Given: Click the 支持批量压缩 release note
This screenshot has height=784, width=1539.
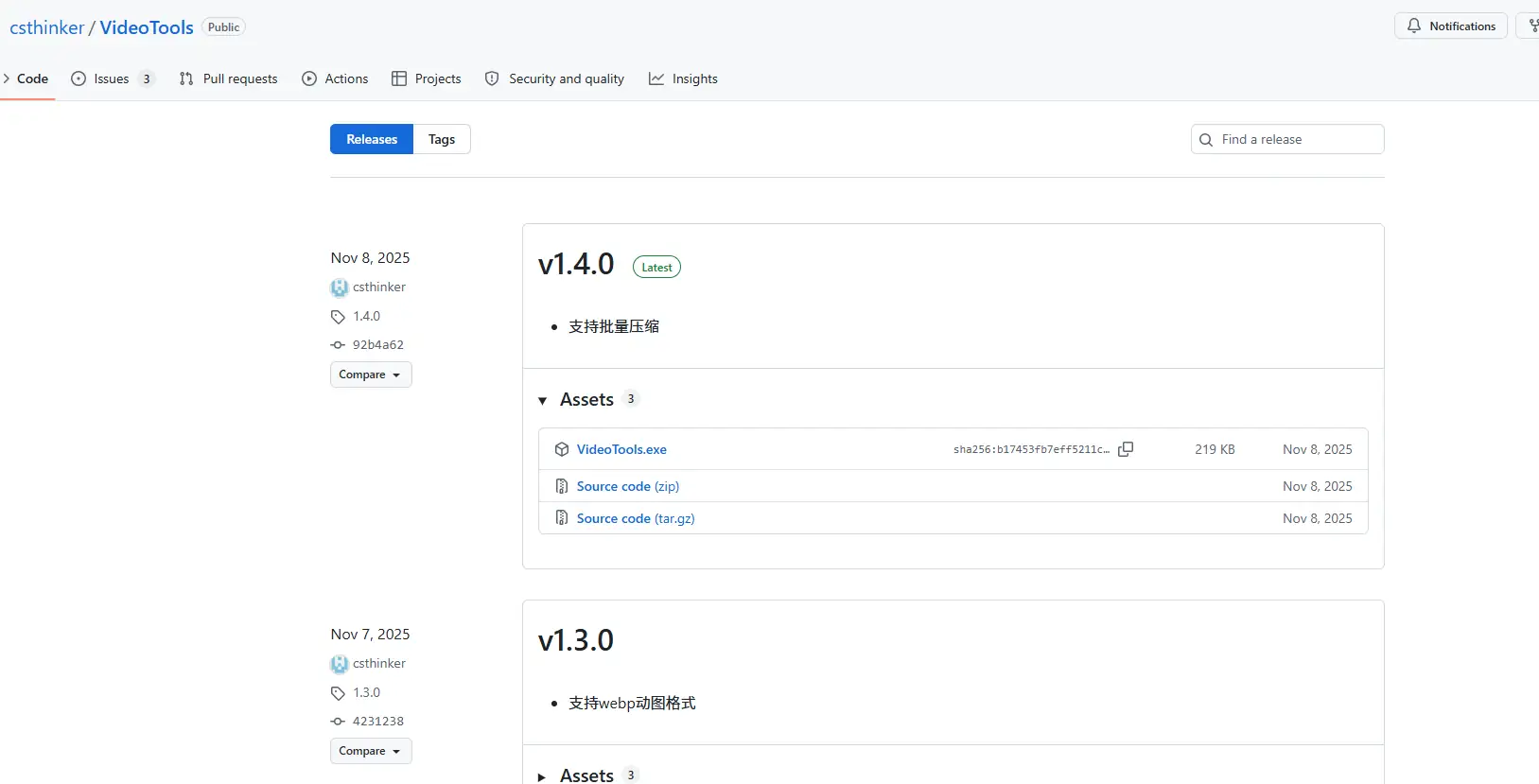Looking at the screenshot, I should 614,326.
